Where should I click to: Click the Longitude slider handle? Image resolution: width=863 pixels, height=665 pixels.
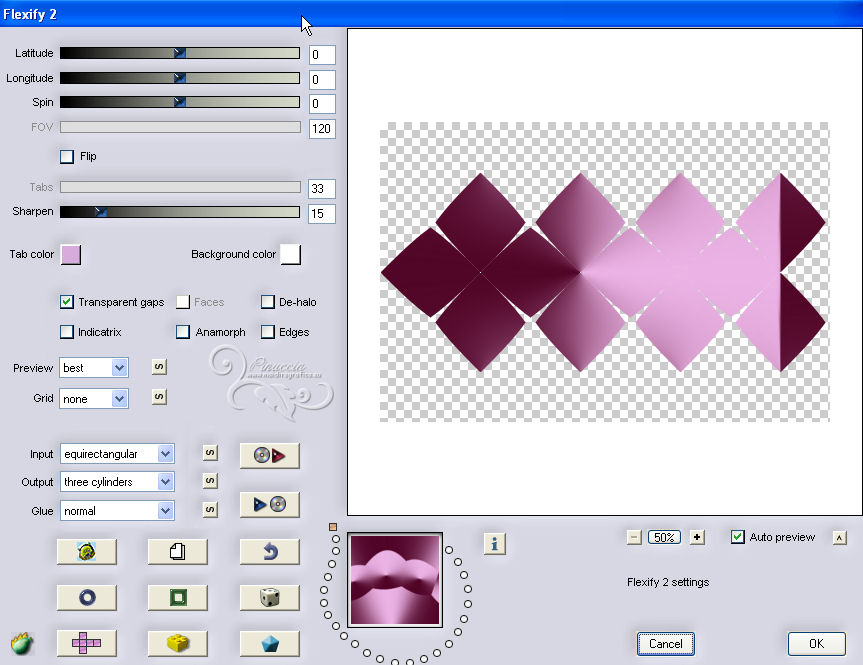pyautogui.click(x=179, y=78)
